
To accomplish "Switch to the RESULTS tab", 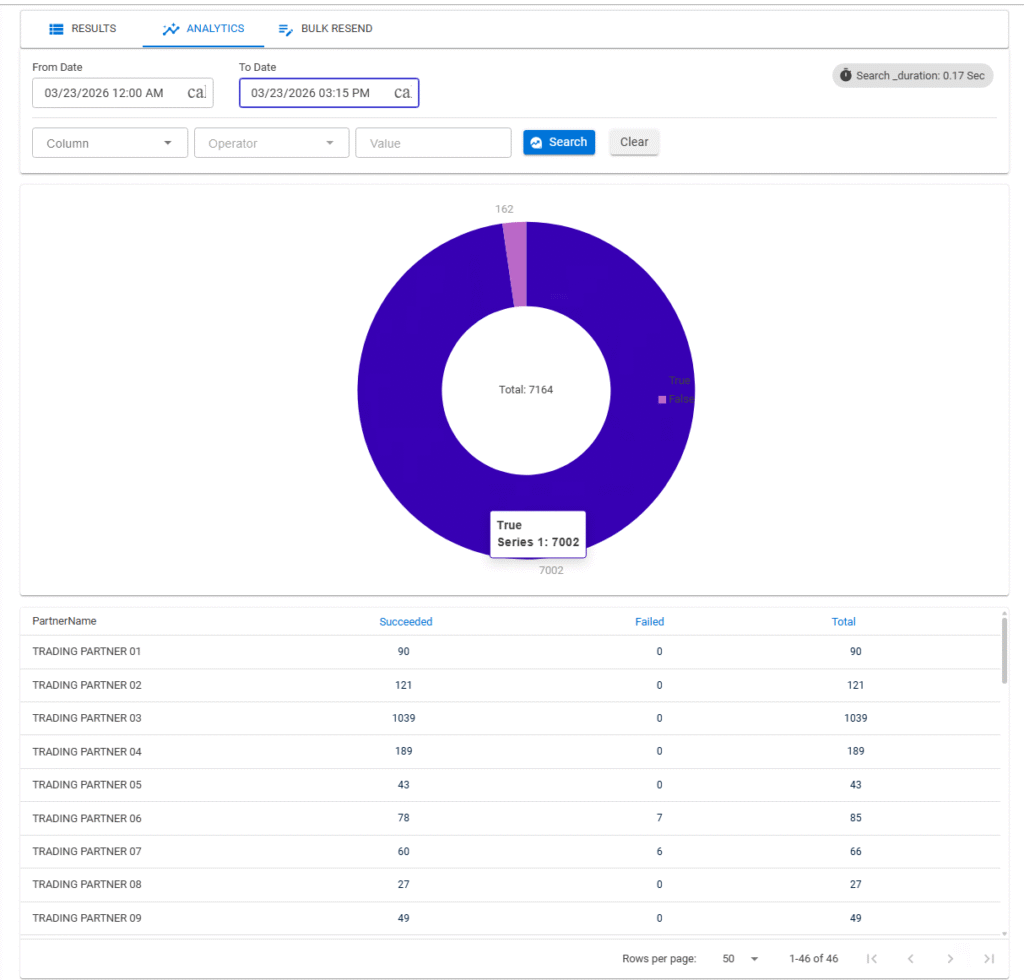I will (82, 28).
